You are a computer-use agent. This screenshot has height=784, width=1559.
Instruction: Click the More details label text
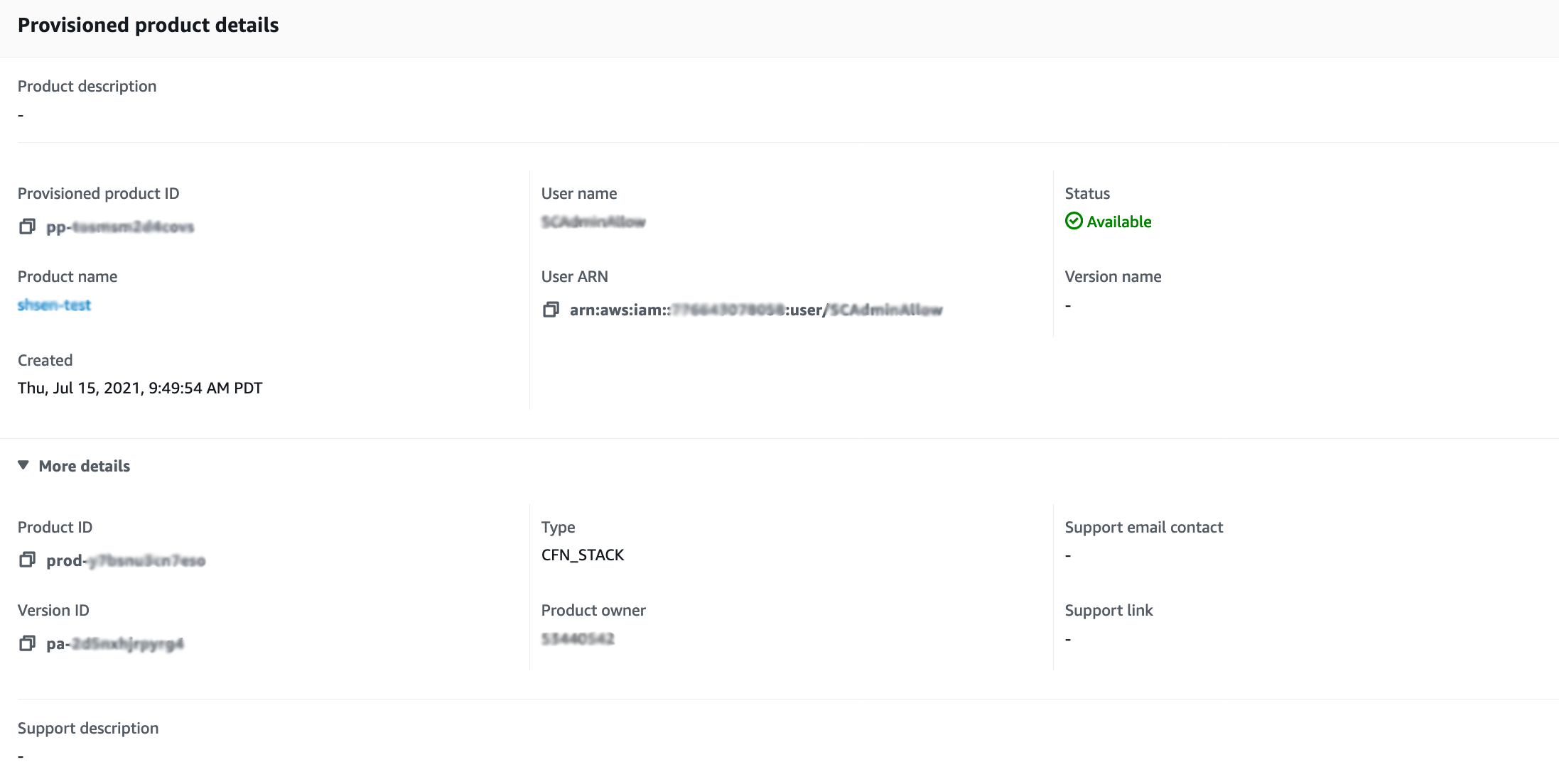tap(84, 466)
